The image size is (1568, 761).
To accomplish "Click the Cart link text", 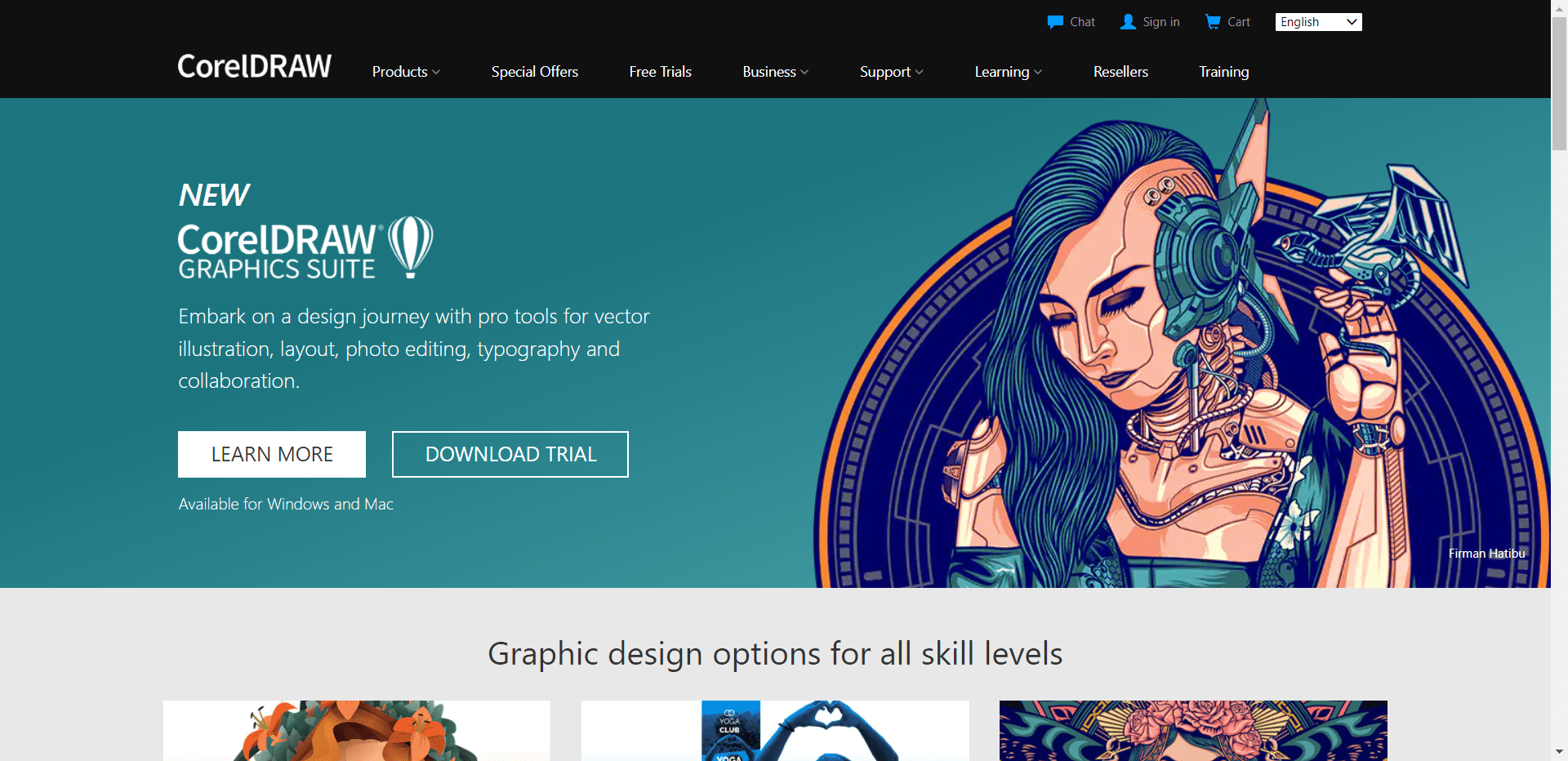I will click(1239, 22).
